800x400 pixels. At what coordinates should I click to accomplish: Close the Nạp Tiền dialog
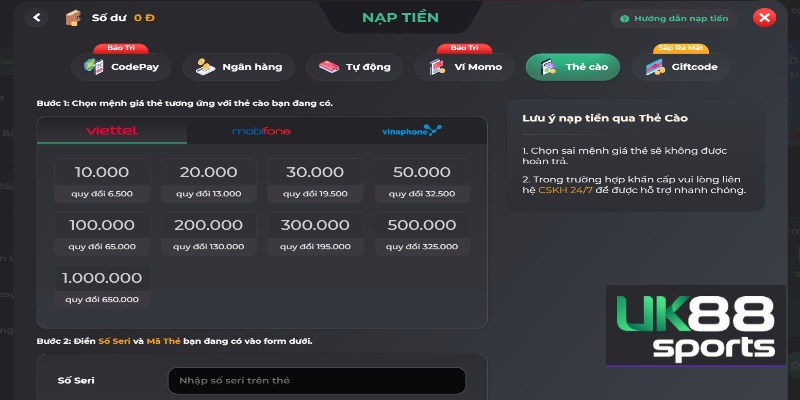[x=765, y=18]
